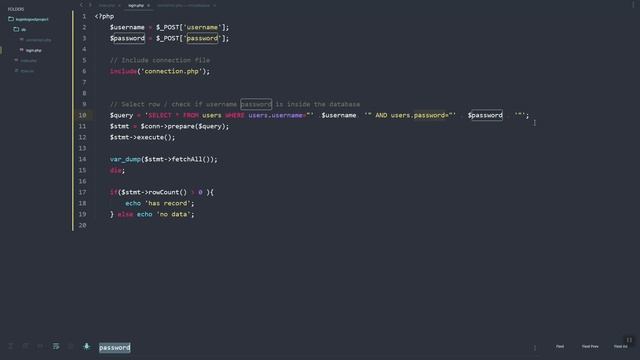Click the Find button
640x360 pixels.
pos(560,347)
